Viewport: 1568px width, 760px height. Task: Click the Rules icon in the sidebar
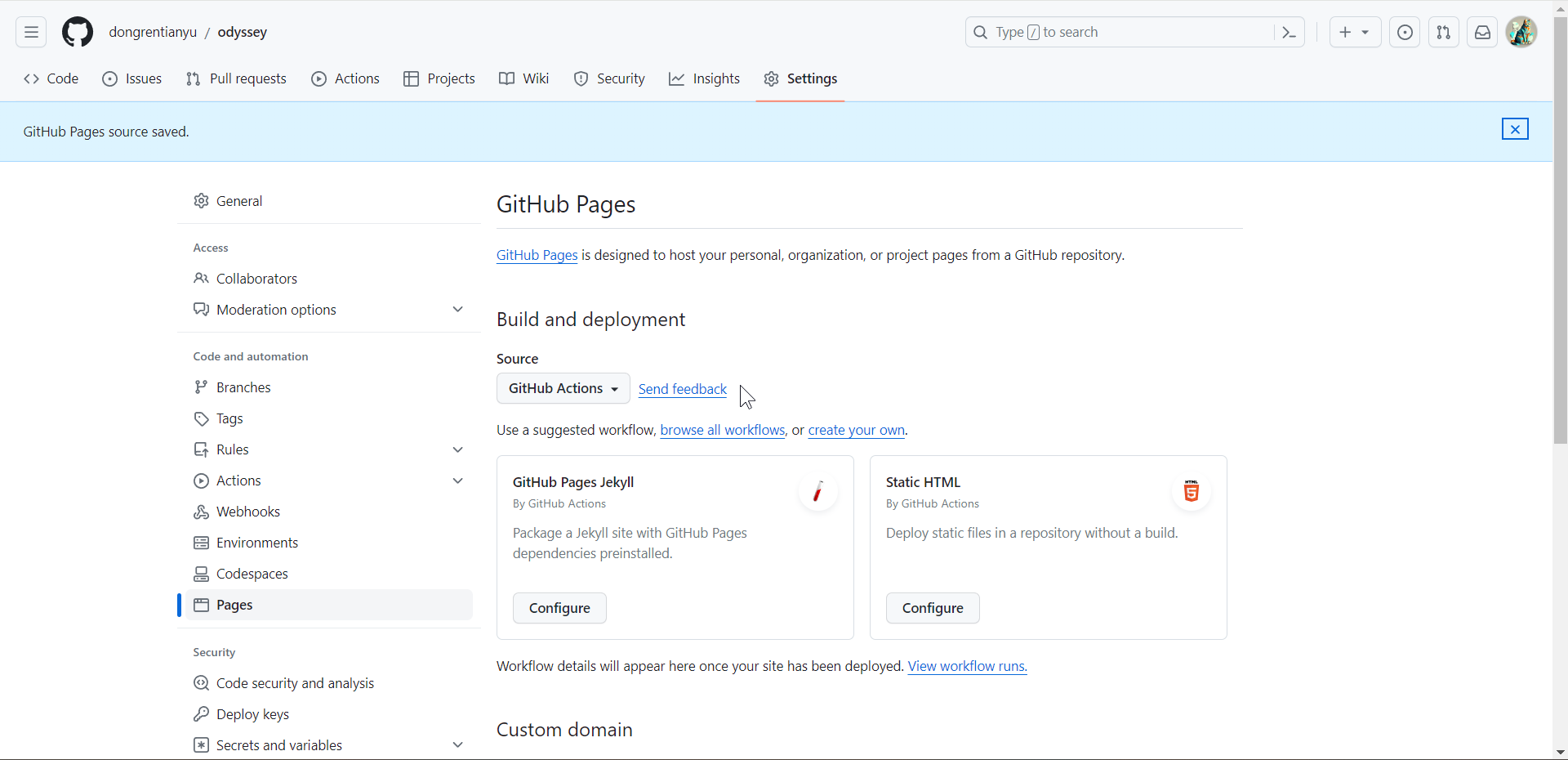pyautogui.click(x=201, y=449)
